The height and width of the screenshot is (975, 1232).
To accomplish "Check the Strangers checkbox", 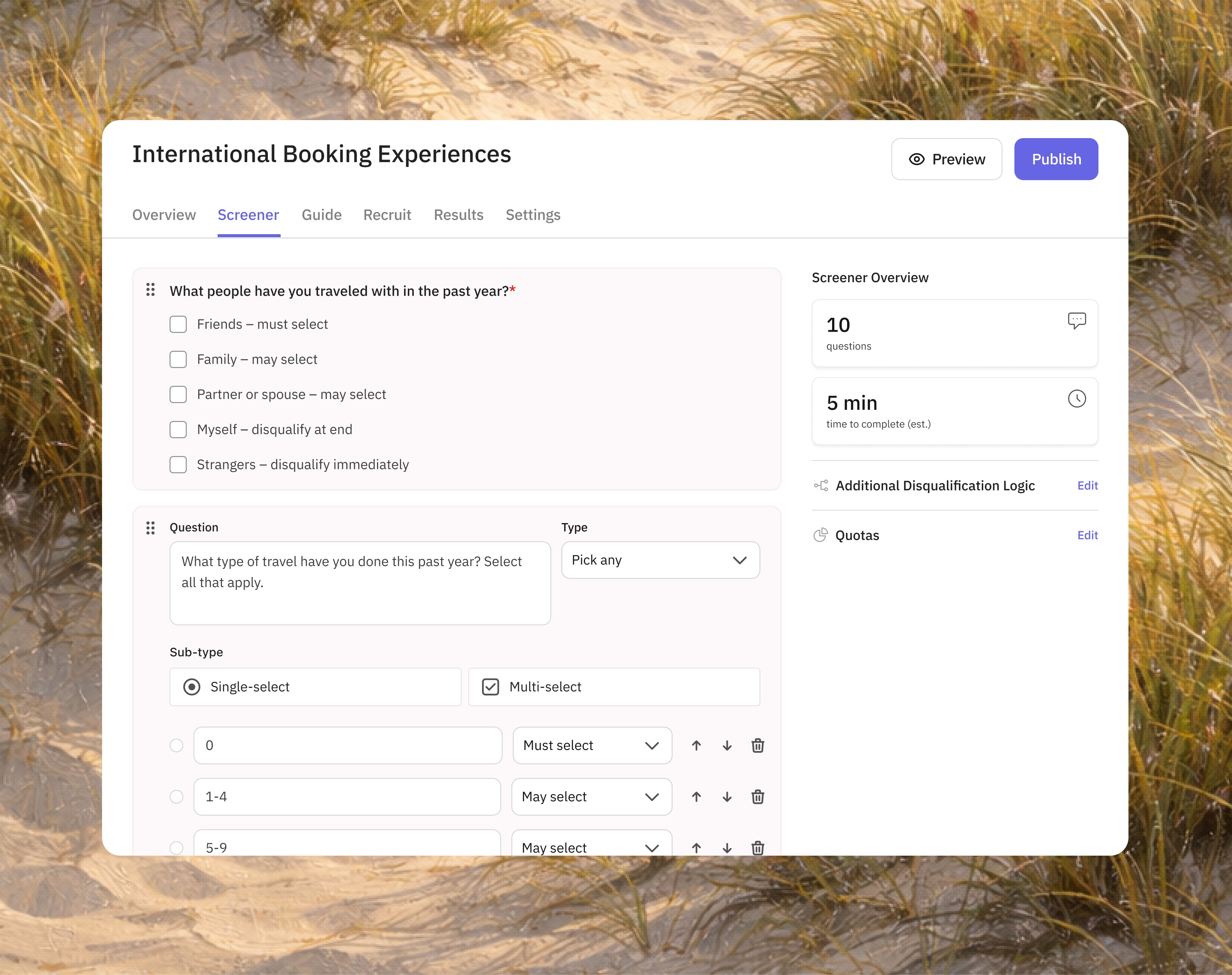I will [178, 465].
